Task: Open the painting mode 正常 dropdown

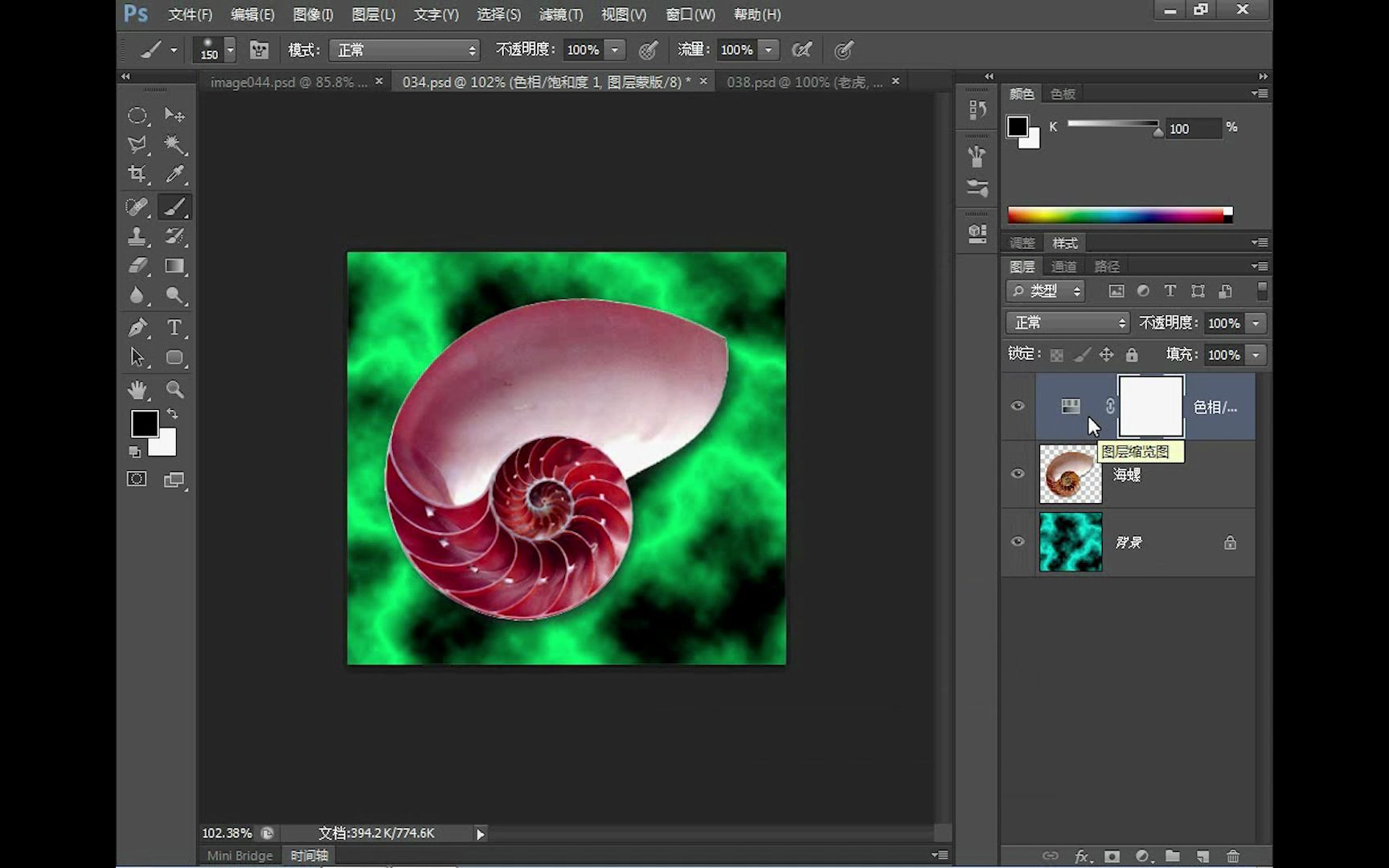Action: pyautogui.click(x=404, y=50)
